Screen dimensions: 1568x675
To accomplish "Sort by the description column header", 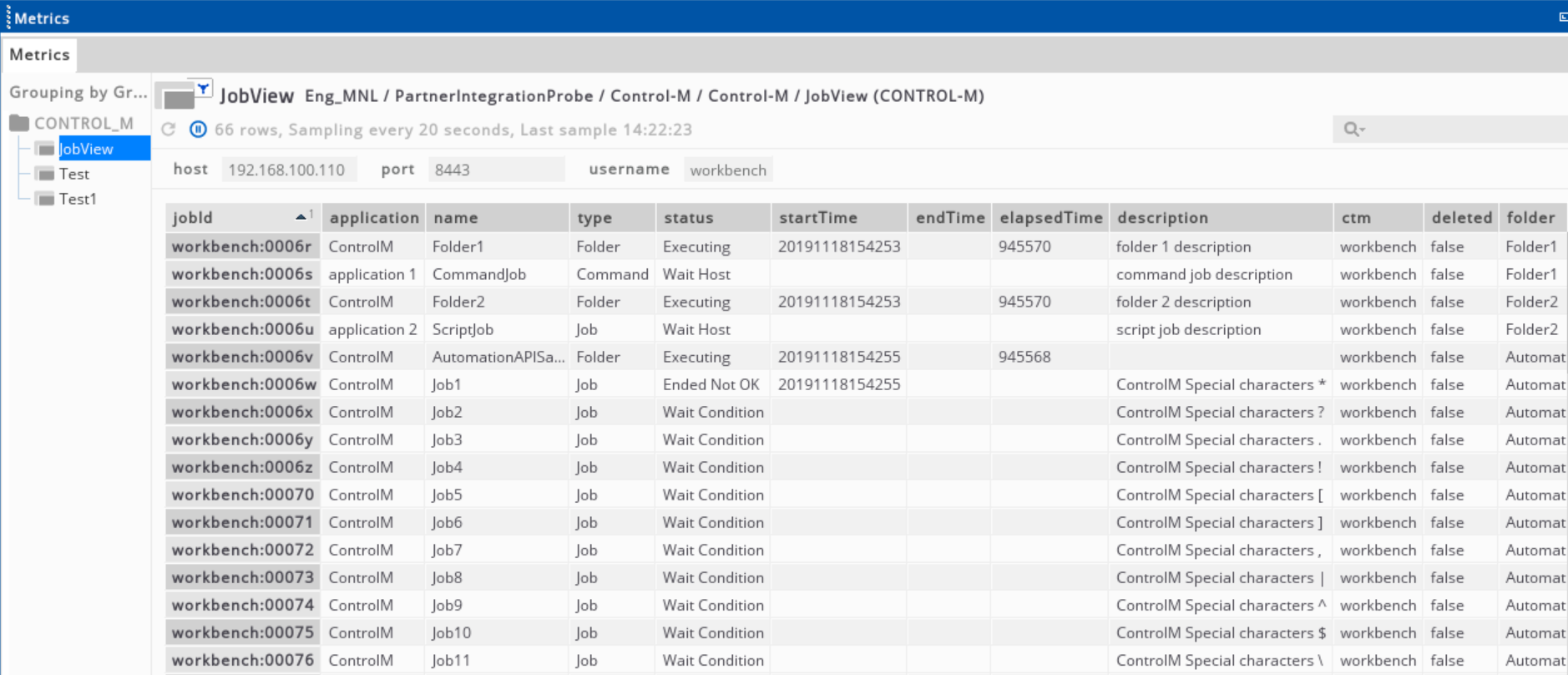I will 1162,218.
